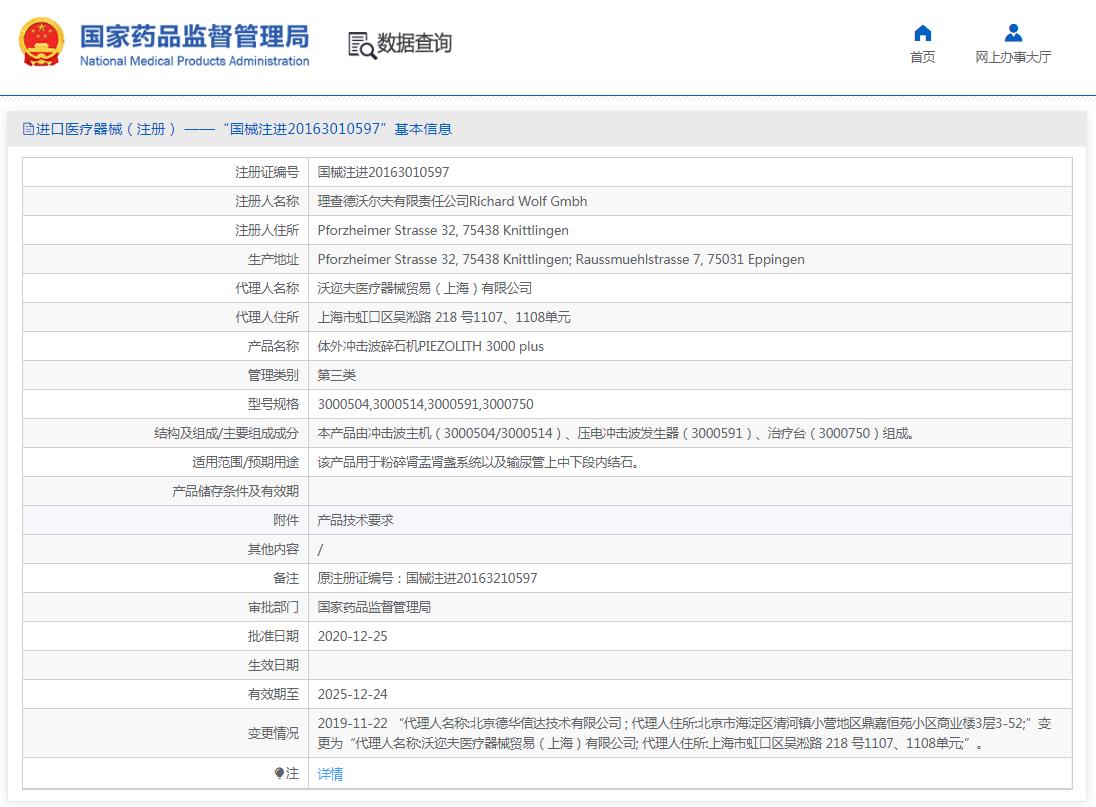The height and width of the screenshot is (807, 1096).
Task: Click the 首页 text link
Action: click(923, 57)
